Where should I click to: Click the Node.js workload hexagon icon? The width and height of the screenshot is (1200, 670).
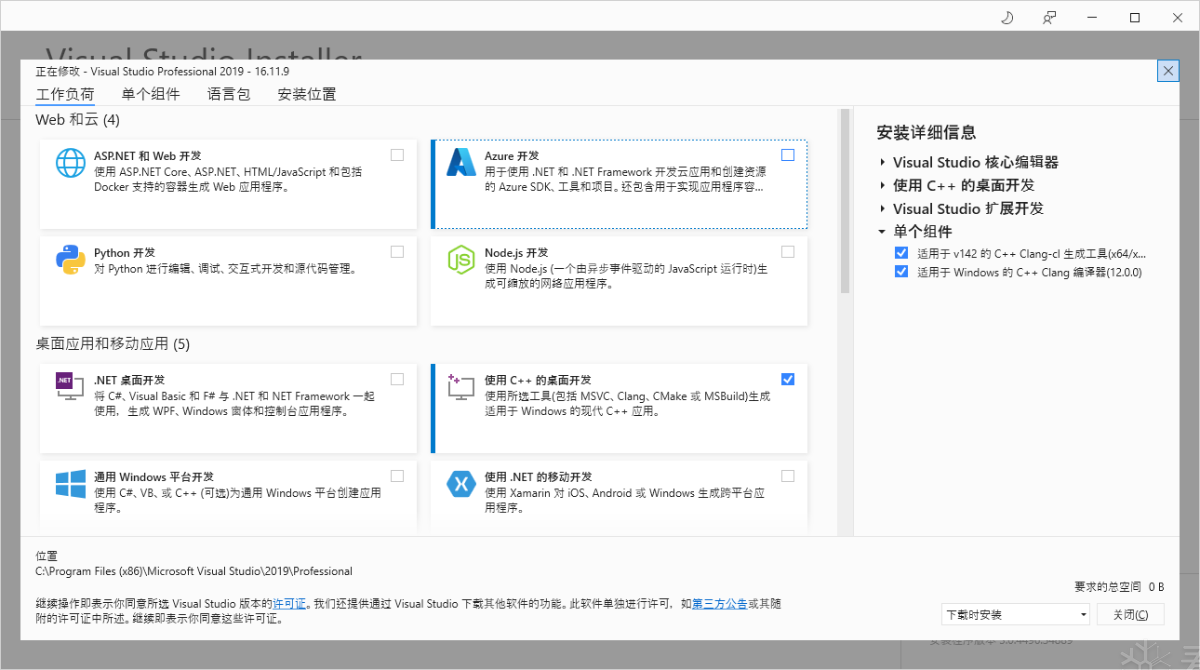coord(461,259)
